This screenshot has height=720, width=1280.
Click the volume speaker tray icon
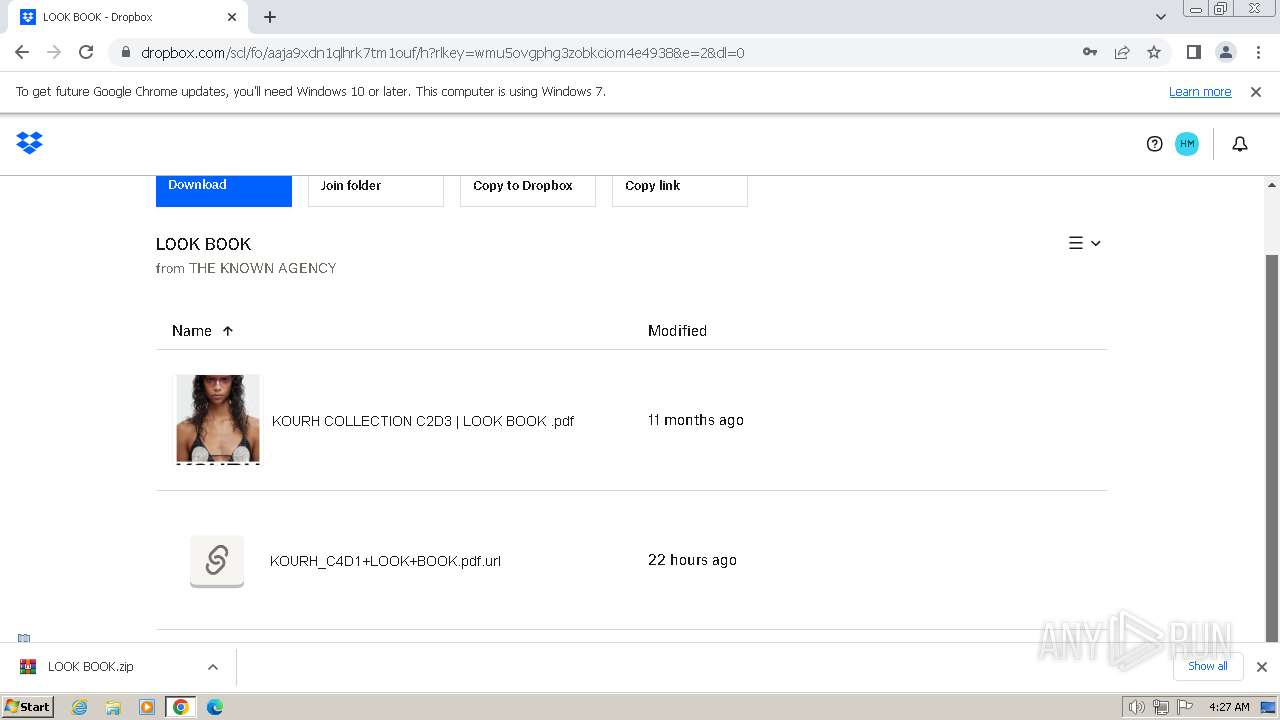coord(1137,707)
